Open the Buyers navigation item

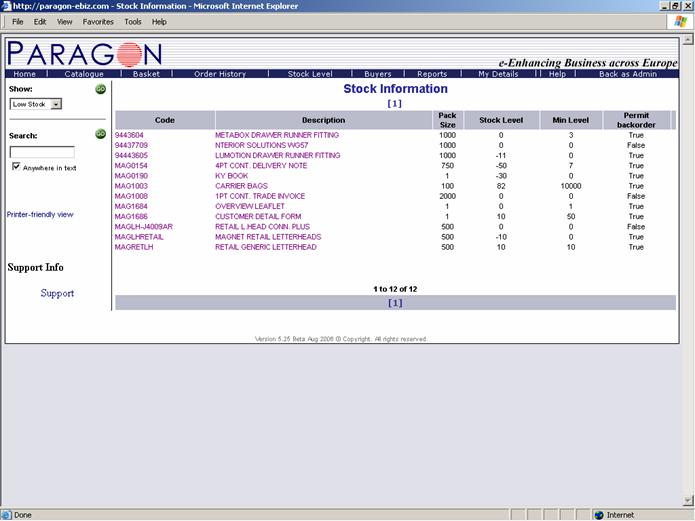(378, 74)
